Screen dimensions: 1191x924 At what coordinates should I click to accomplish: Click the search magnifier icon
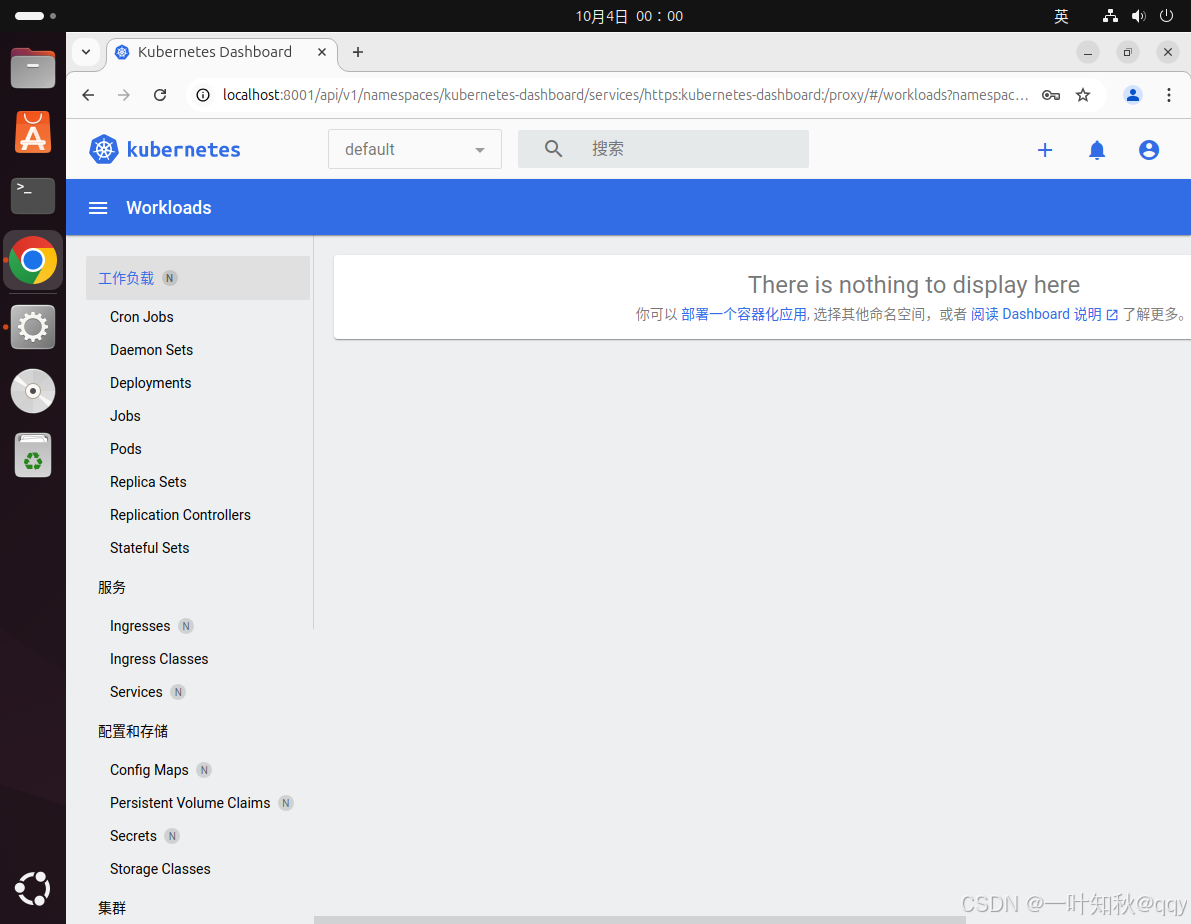coord(554,149)
